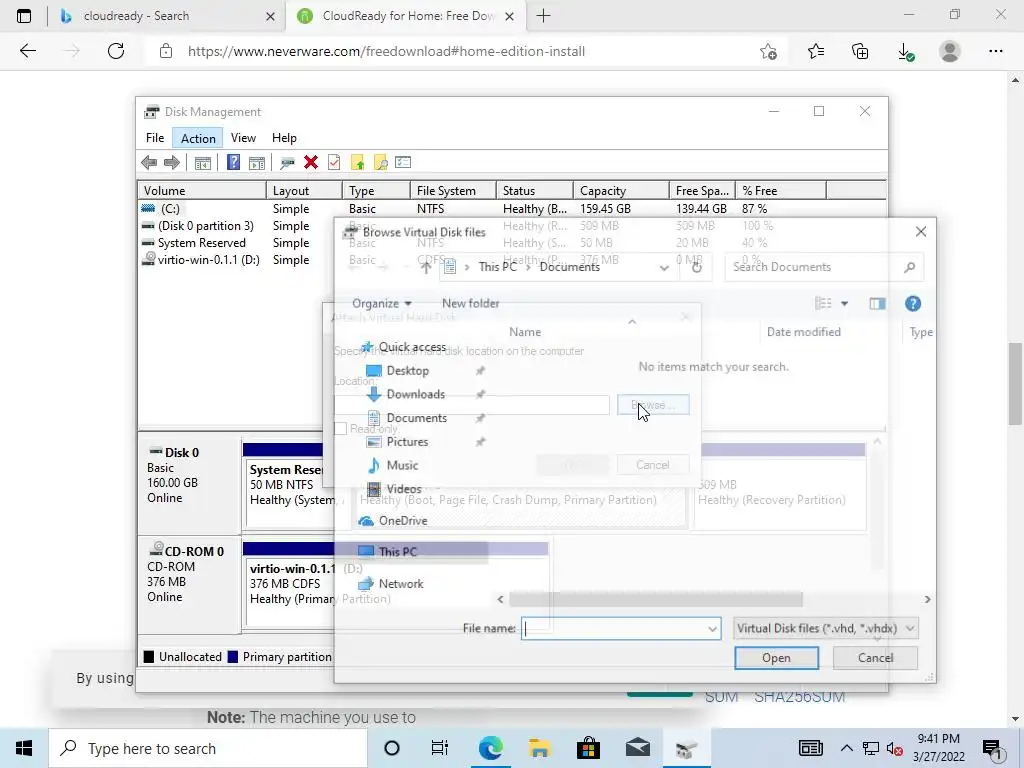The width and height of the screenshot is (1024, 768).
Task: Click Cancel in Browse Virtual Disk files
Action: coord(875,658)
